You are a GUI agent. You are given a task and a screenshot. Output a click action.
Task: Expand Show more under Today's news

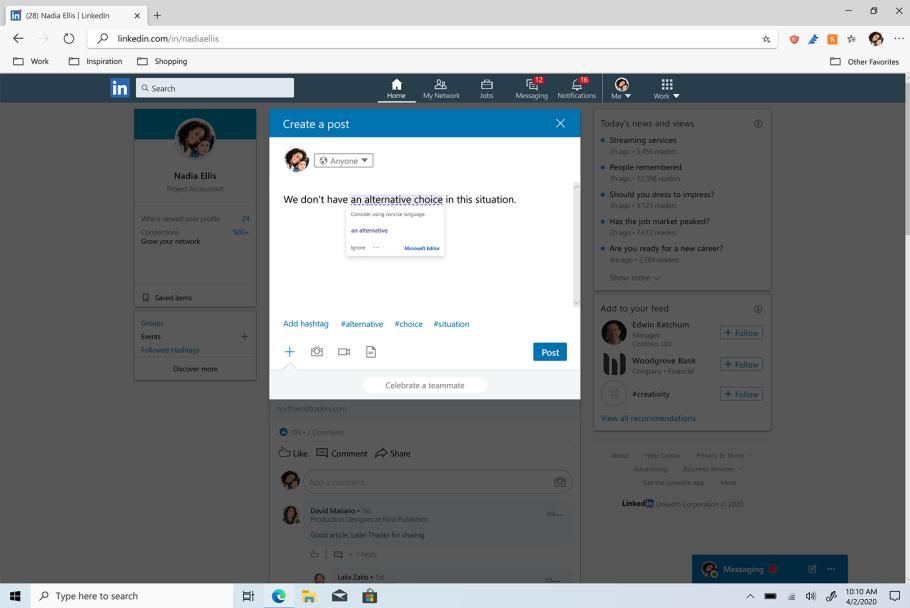pyautogui.click(x=632, y=277)
